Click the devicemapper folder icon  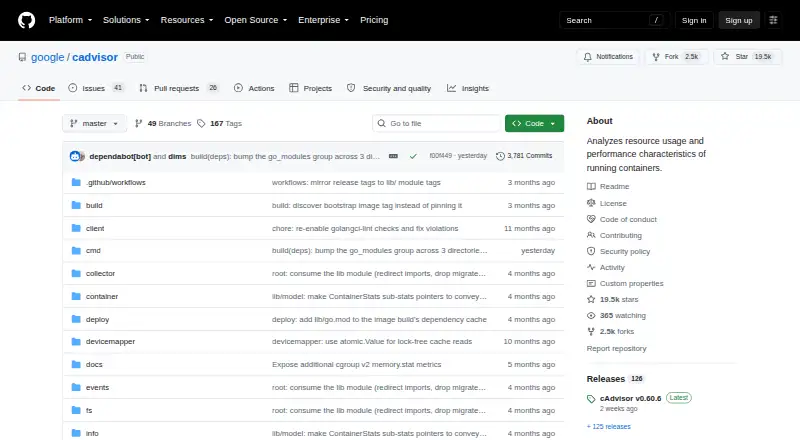tap(76, 341)
